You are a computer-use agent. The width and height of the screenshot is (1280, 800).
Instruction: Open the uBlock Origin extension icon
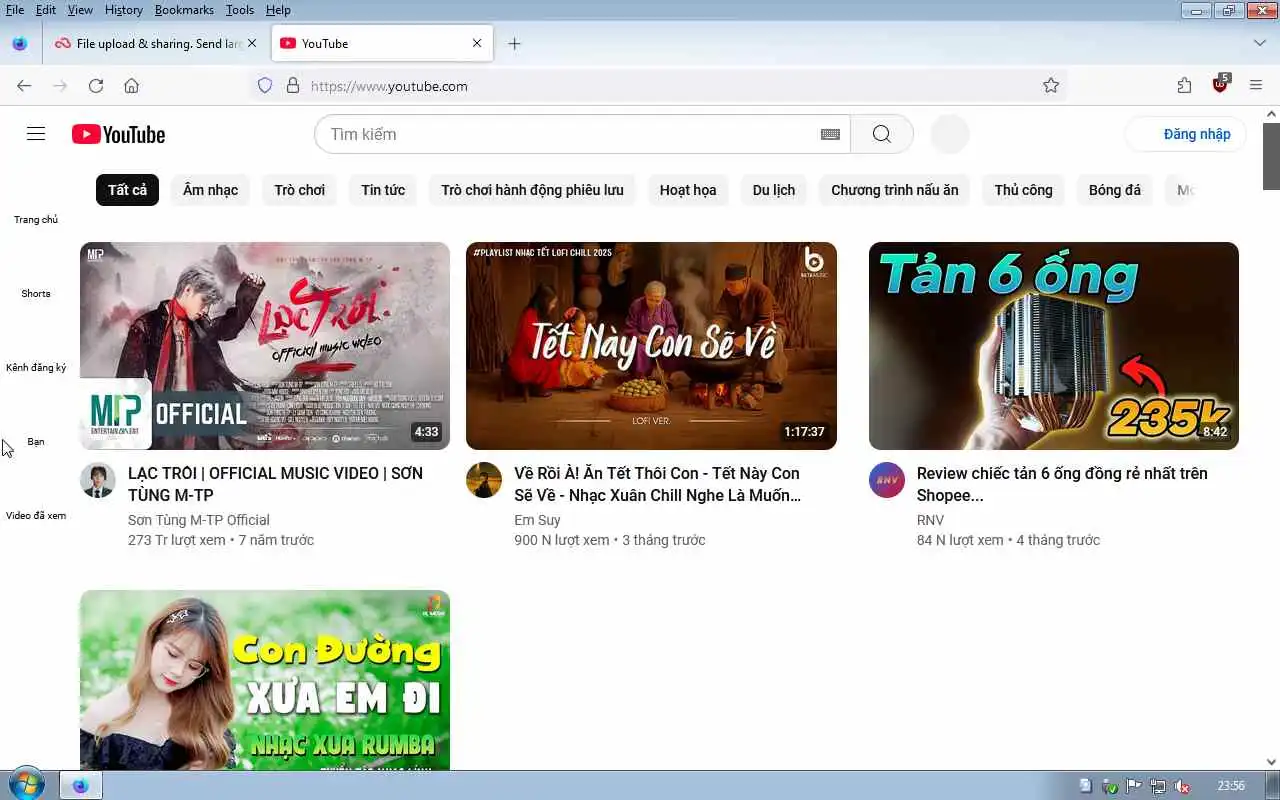pos(1220,84)
